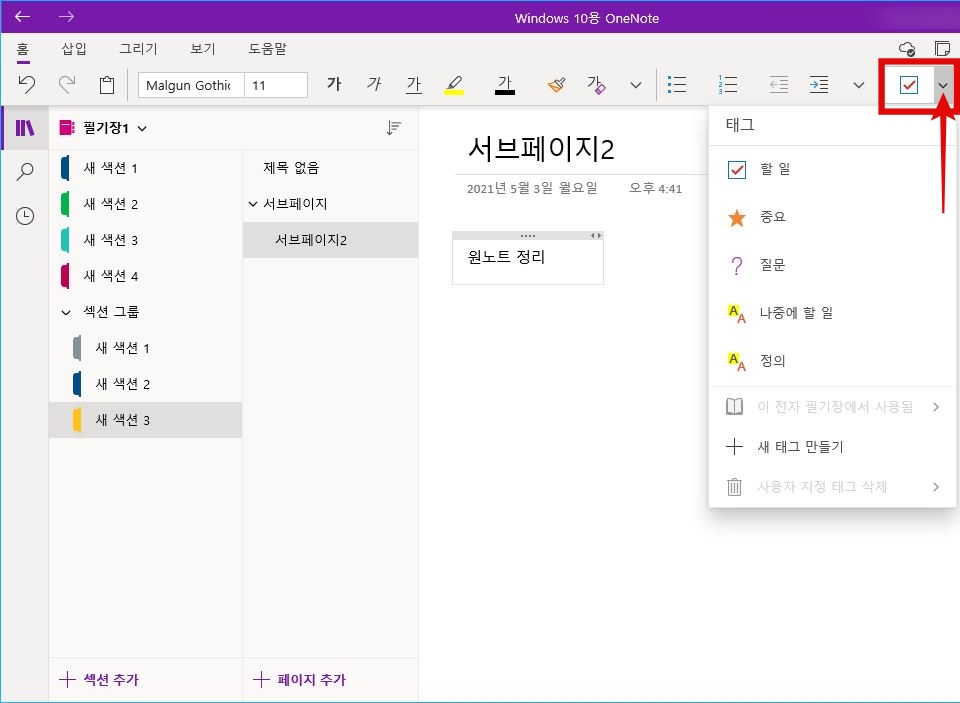Select the crimson 새 섹션 4 section
The width and height of the screenshot is (960, 703).
145,276
